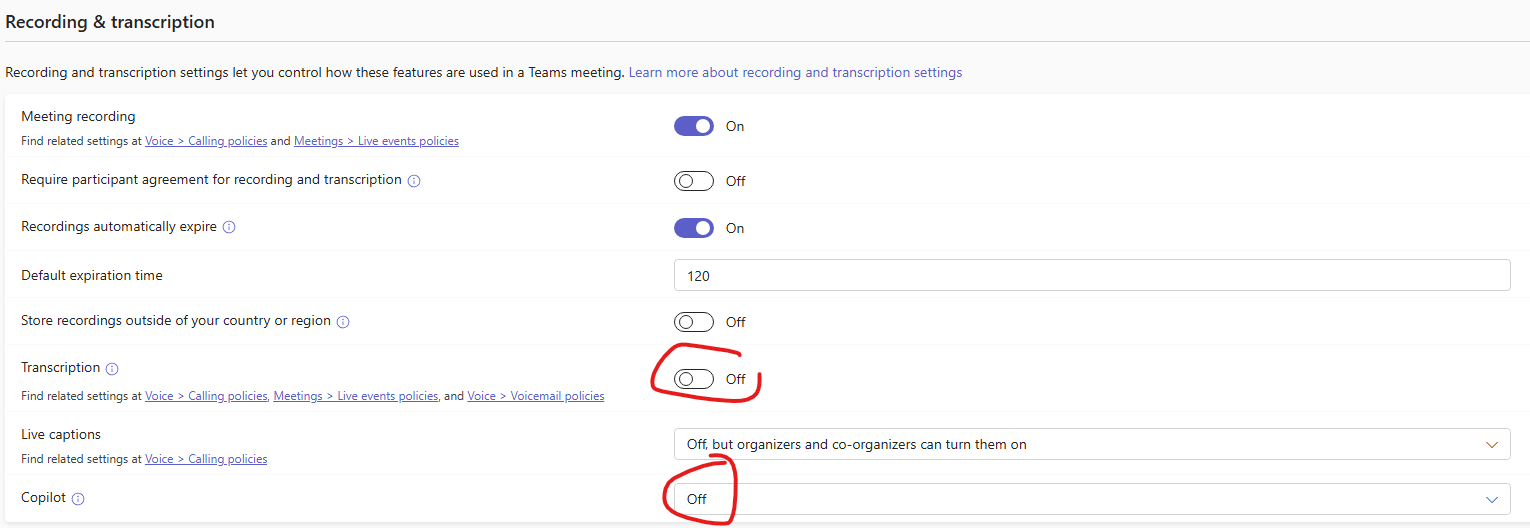Turn off Recordings automatically expire toggle
Screen dimensions: 1530x528
click(x=694, y=228)
